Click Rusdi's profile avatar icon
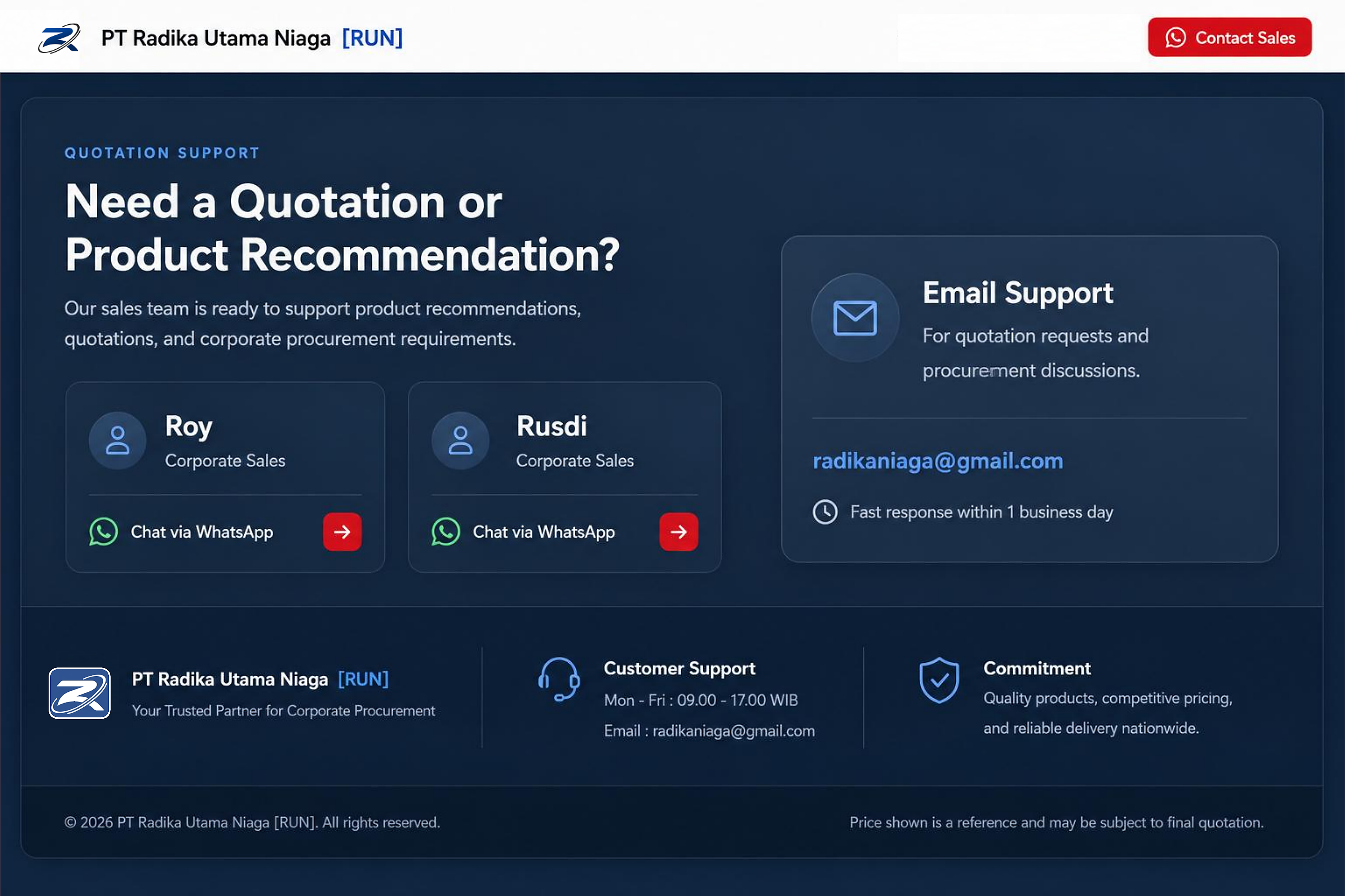Screen dimensions: 1345x896 click(460, 440)
